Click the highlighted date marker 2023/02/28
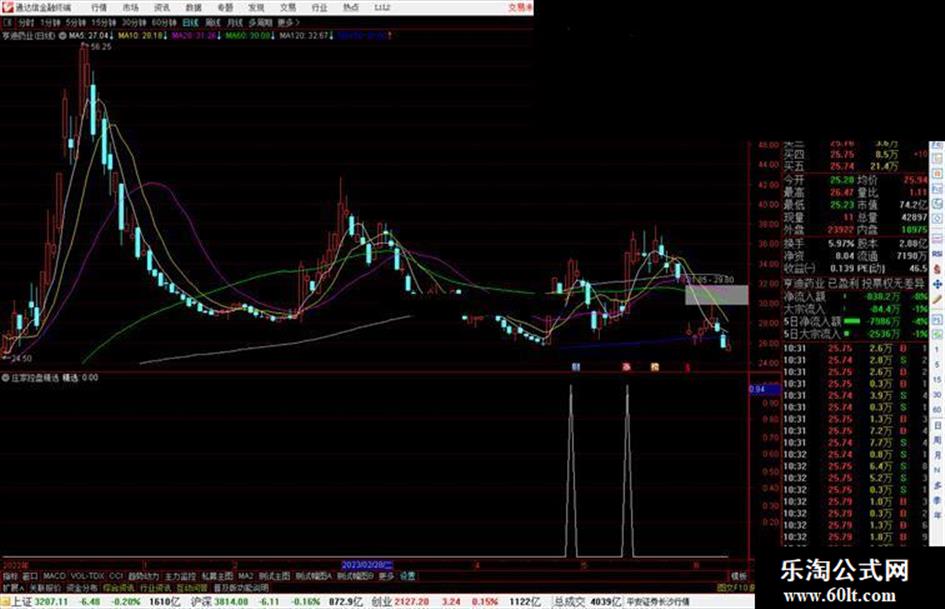Image resolution: width=945 pixels, height=609 pixels. pyautogui.click(x=367, y=566)
